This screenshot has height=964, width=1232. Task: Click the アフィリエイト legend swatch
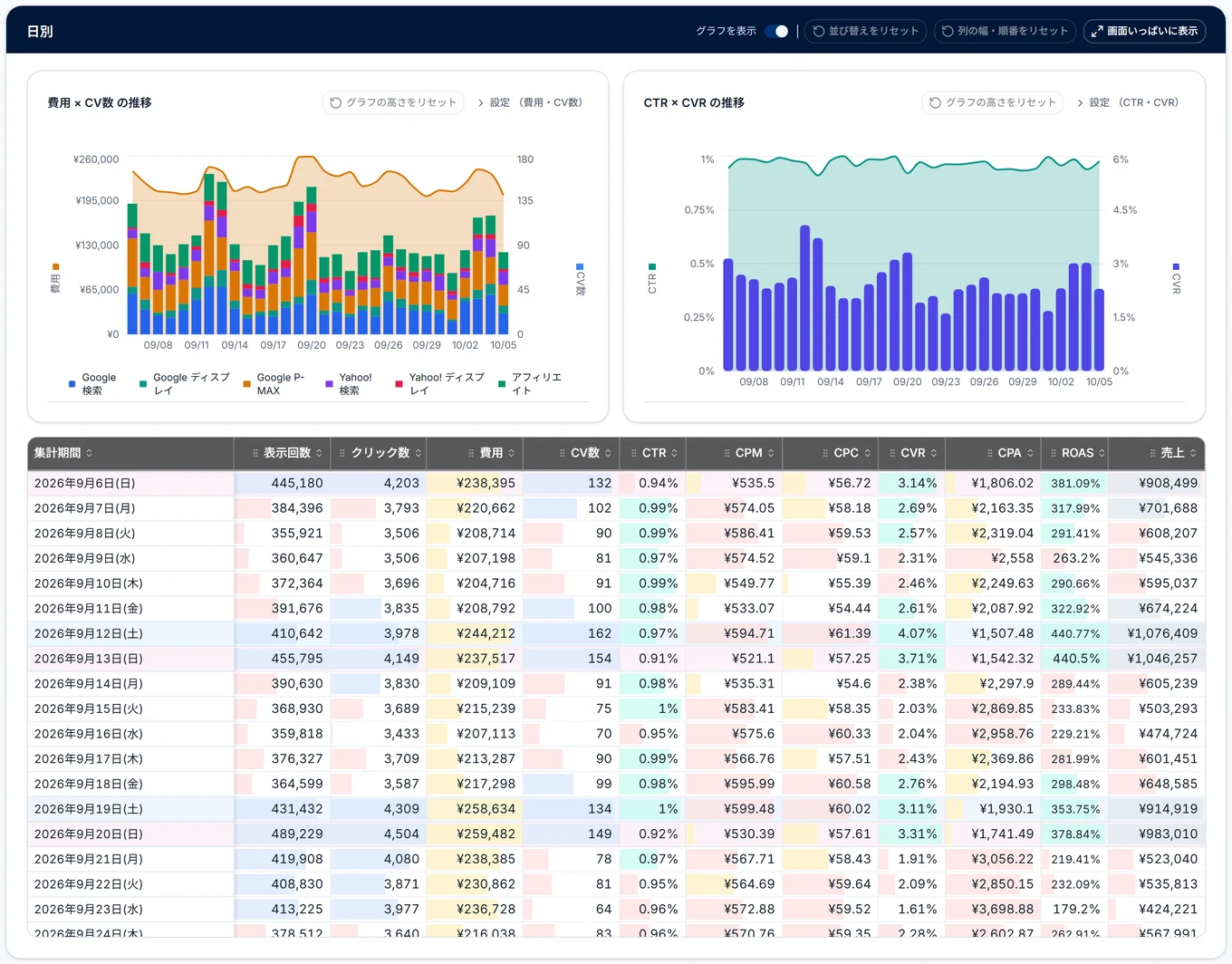502,384
